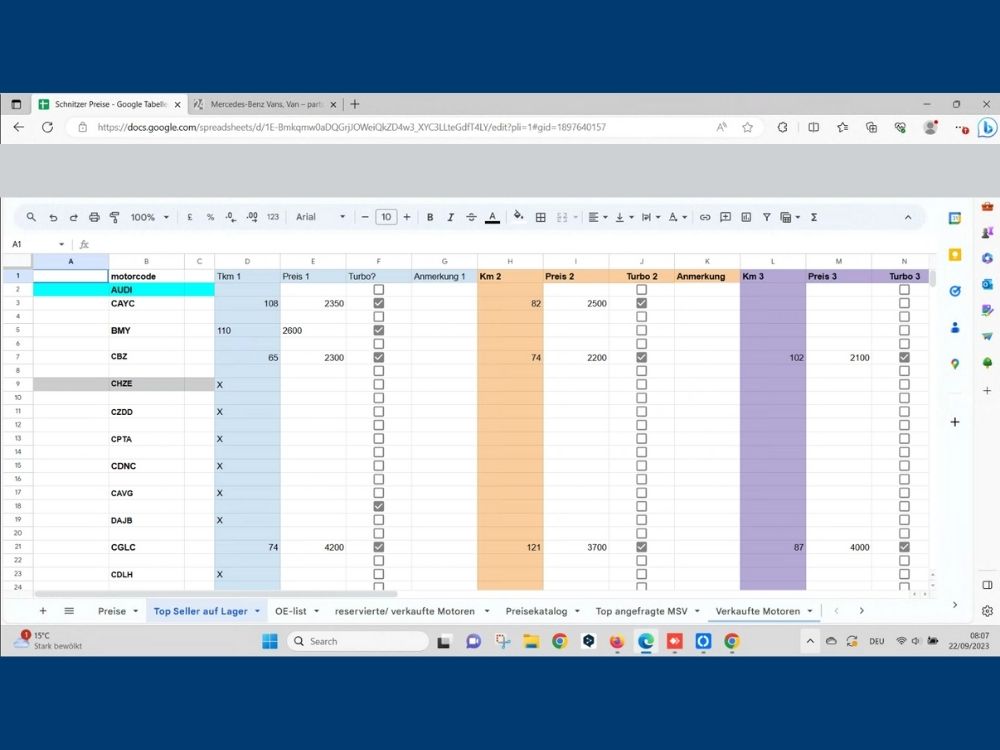
Task: Open Google Tasks side panel
Action: point(955,291)
